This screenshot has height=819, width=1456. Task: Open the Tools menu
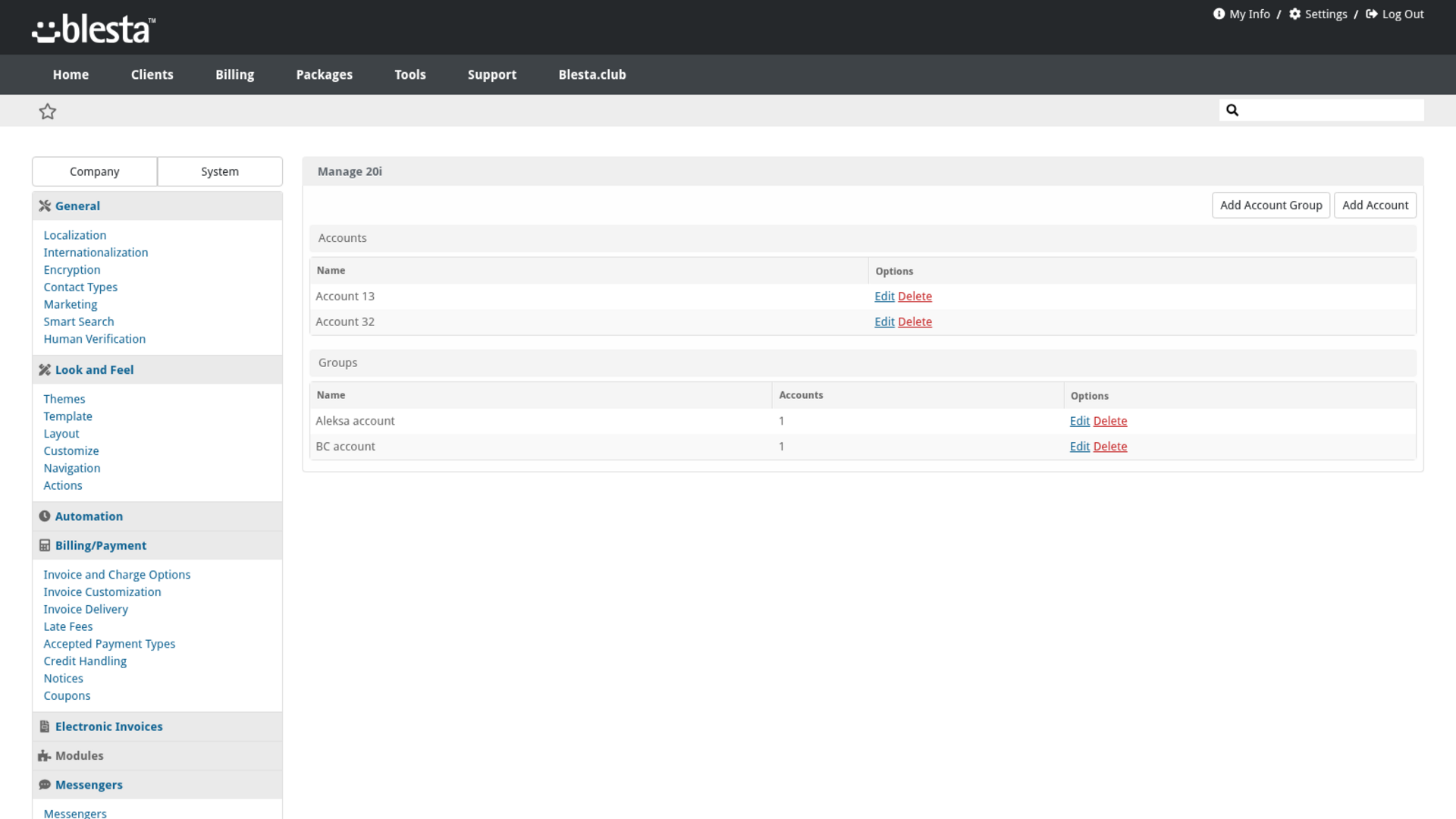point(410,74)
